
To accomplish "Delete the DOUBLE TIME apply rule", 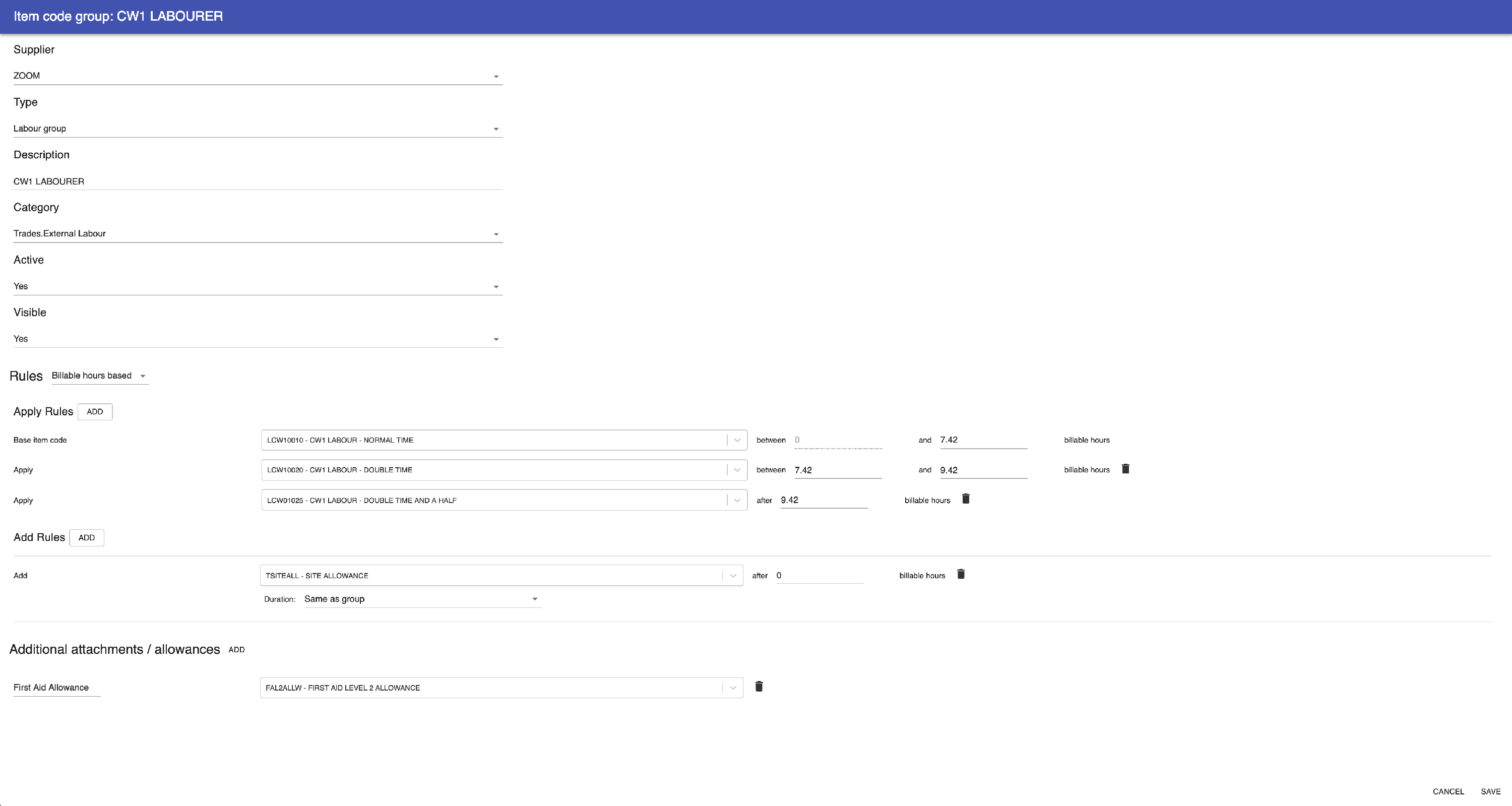I will click(1125, 469).
